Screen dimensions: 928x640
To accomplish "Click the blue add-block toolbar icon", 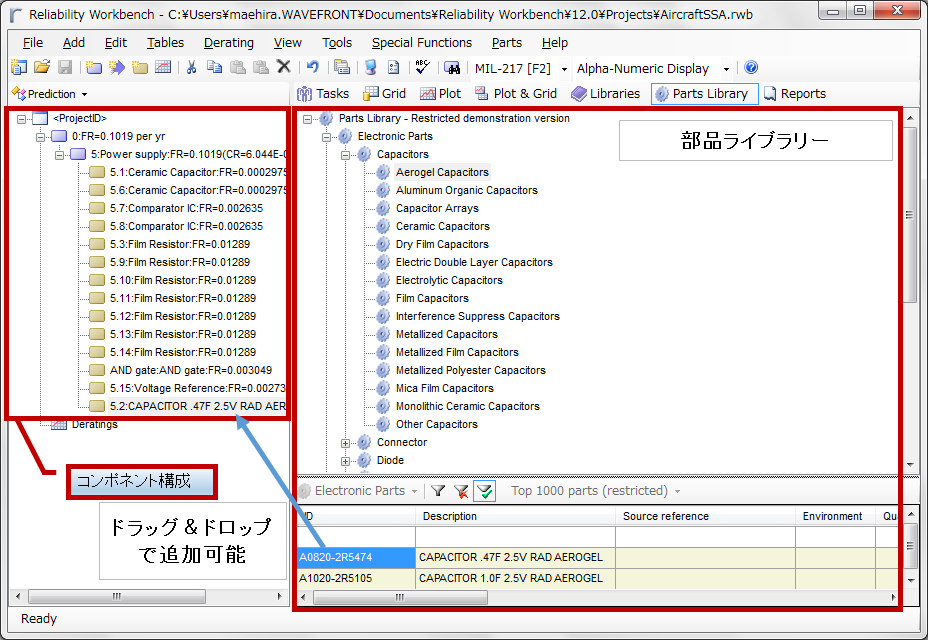I will click(x=94, y=67).
